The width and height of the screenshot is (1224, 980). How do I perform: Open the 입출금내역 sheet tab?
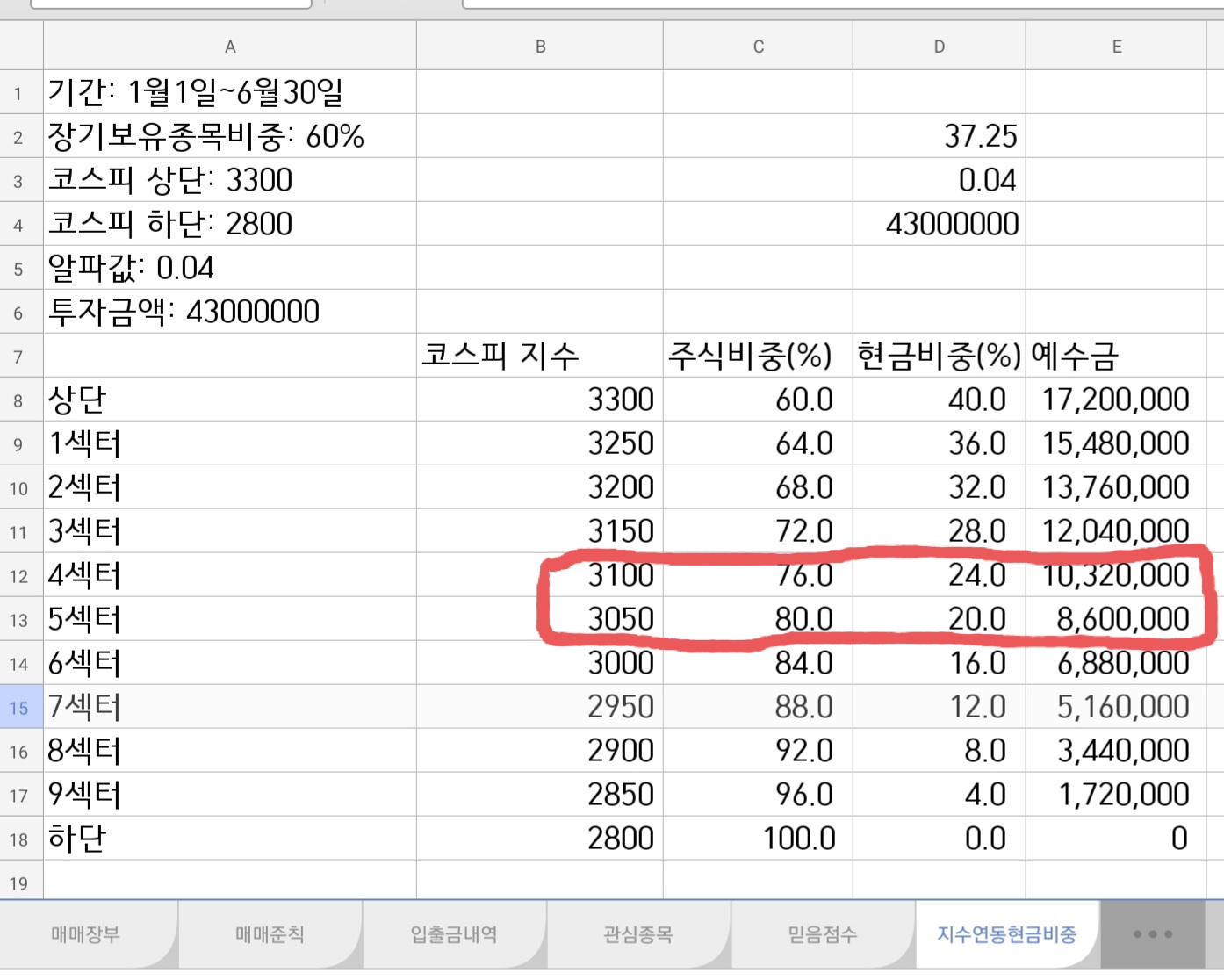454,934
